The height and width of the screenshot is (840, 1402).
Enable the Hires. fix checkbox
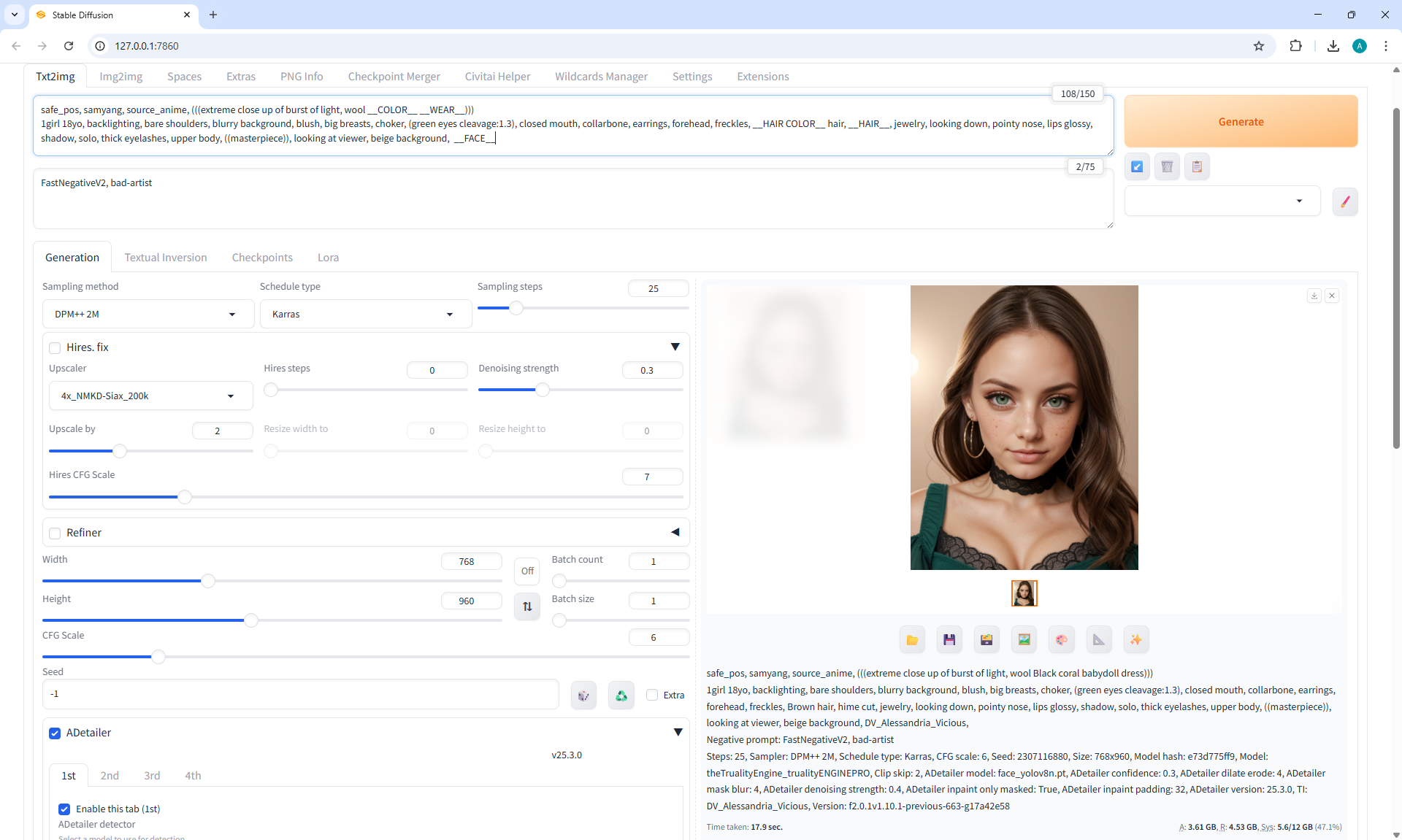click(55, 348)
